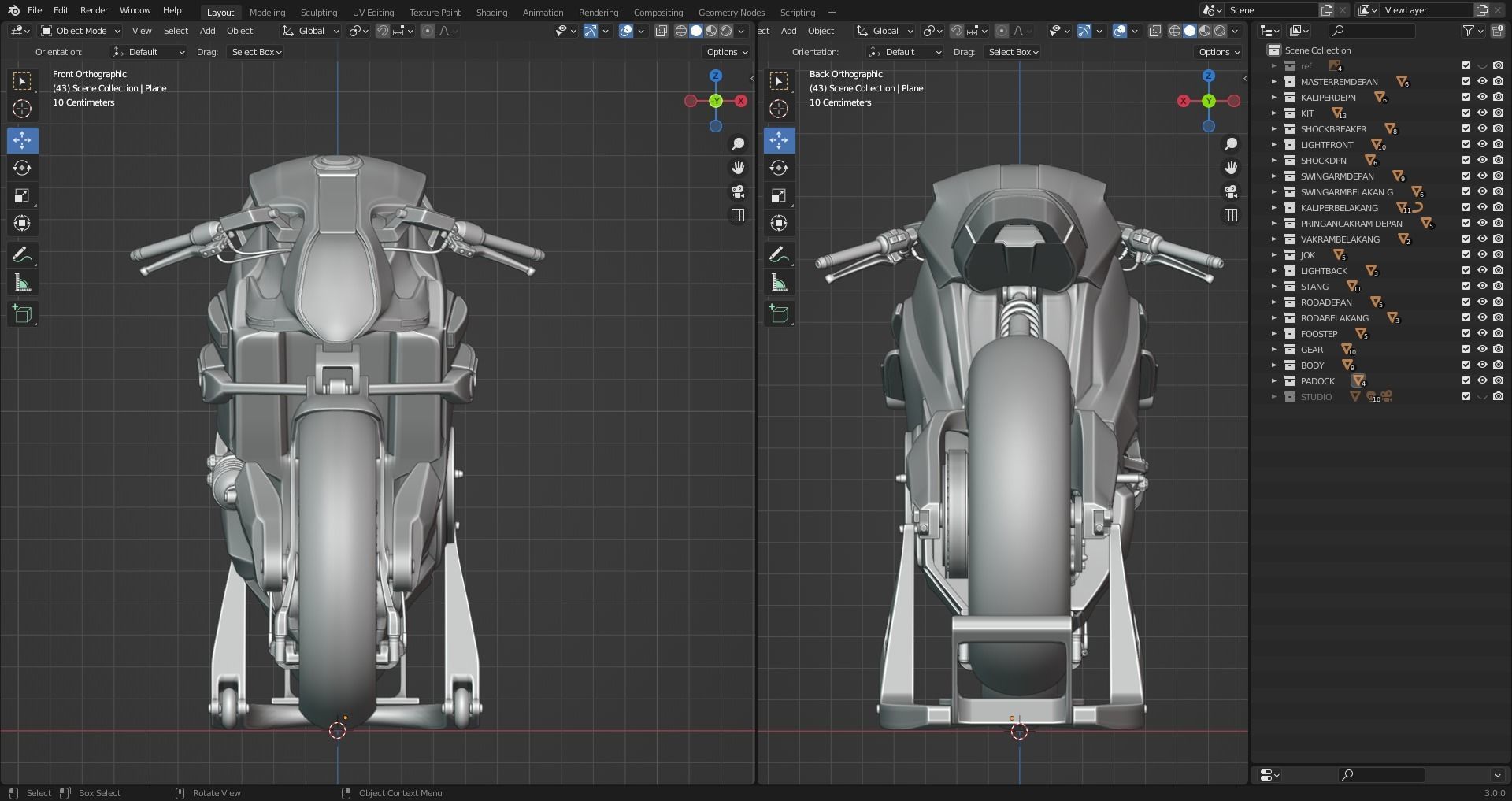Screen dimensions: 1512x801
Task: Select the Measure tool in left viewport
Action: pyautogui.click(x=22, y=283)
